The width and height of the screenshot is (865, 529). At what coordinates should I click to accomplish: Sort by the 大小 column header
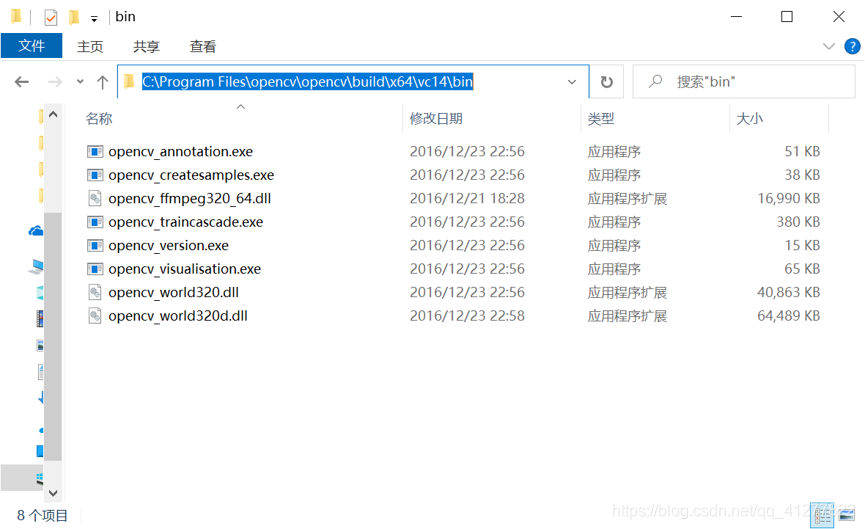tap(750, 119)
